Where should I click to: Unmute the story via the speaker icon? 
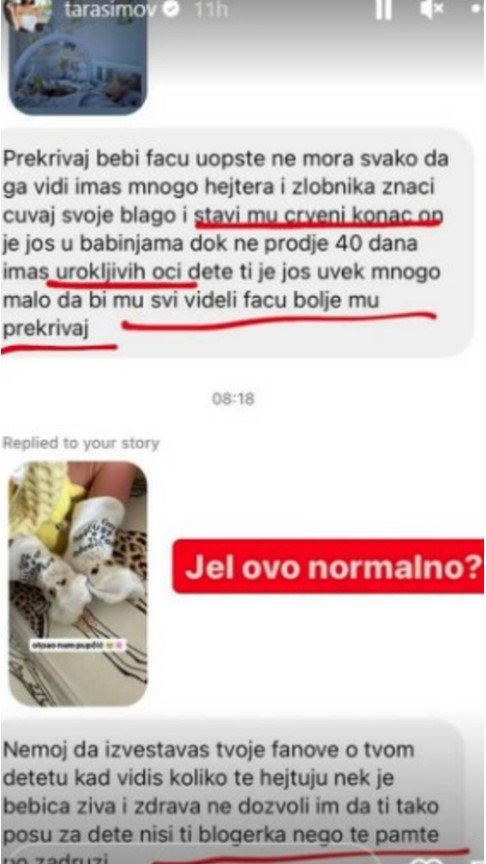[431, 9]
